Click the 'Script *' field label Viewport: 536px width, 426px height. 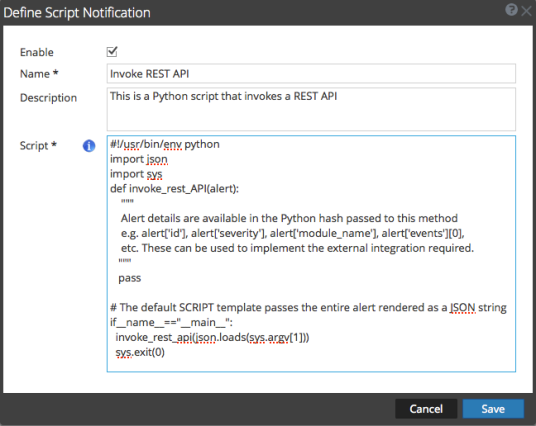click(x=38, y=146)
